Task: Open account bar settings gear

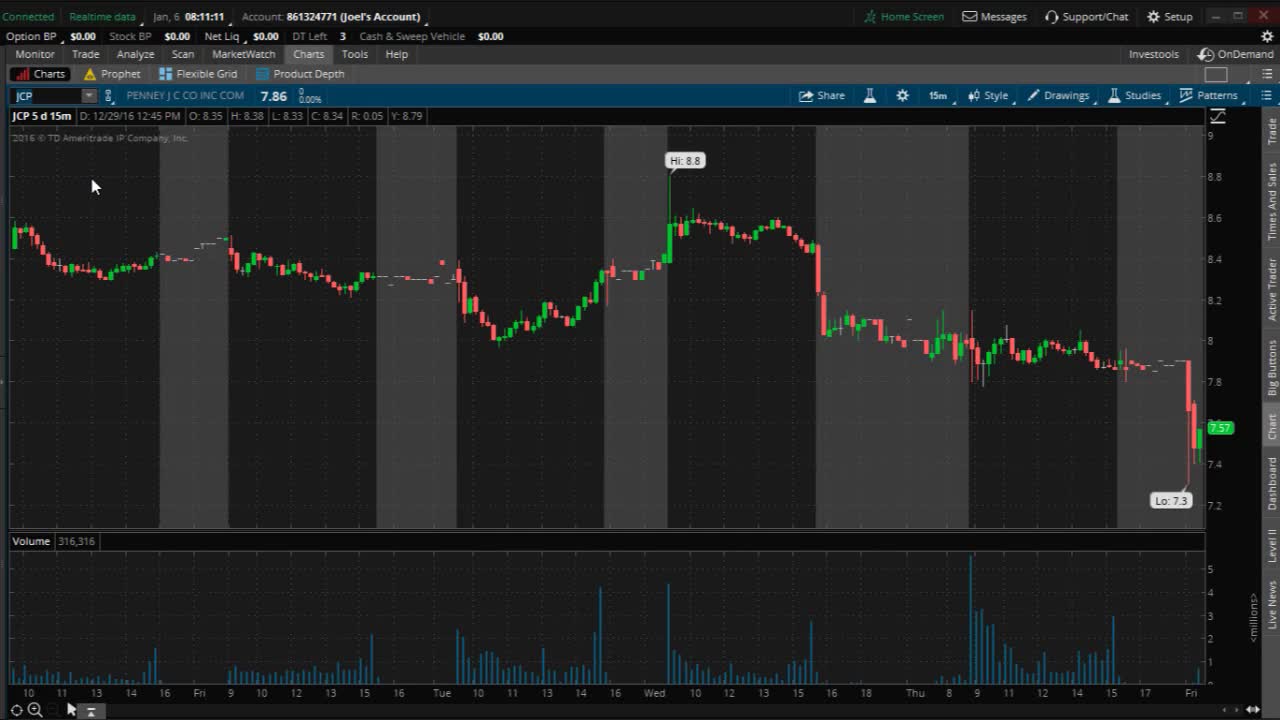Action: 1267,36
